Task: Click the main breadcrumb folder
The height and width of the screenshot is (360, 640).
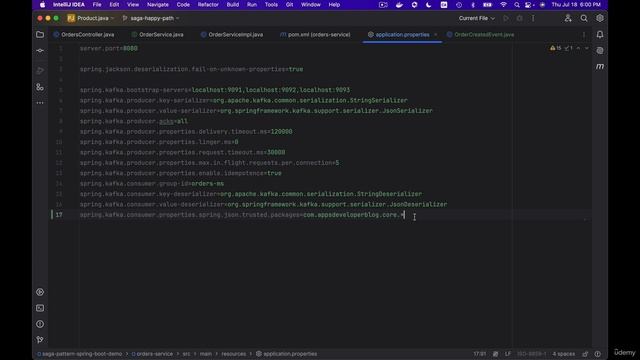Action: [x=206, y=354]
